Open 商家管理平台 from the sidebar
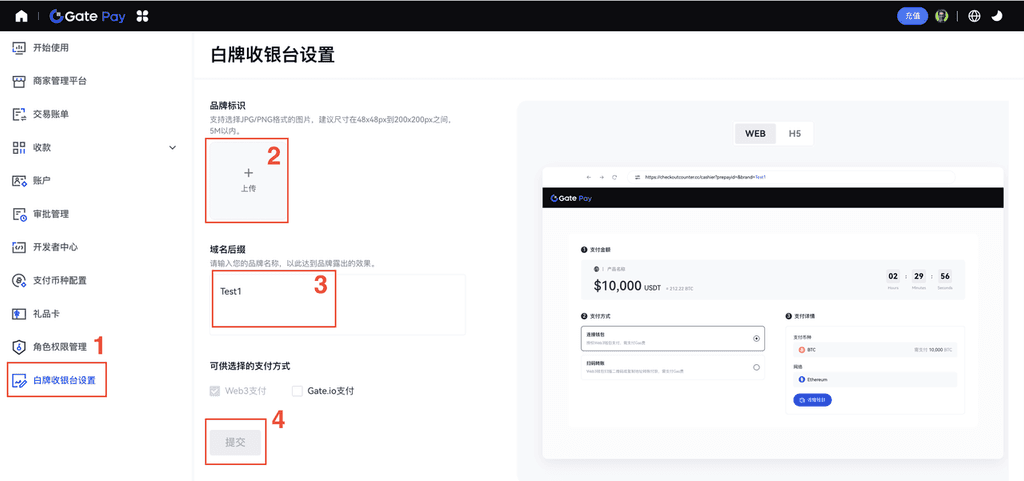The width and height of the screenshot is (1024, 481). pos(59,81)
